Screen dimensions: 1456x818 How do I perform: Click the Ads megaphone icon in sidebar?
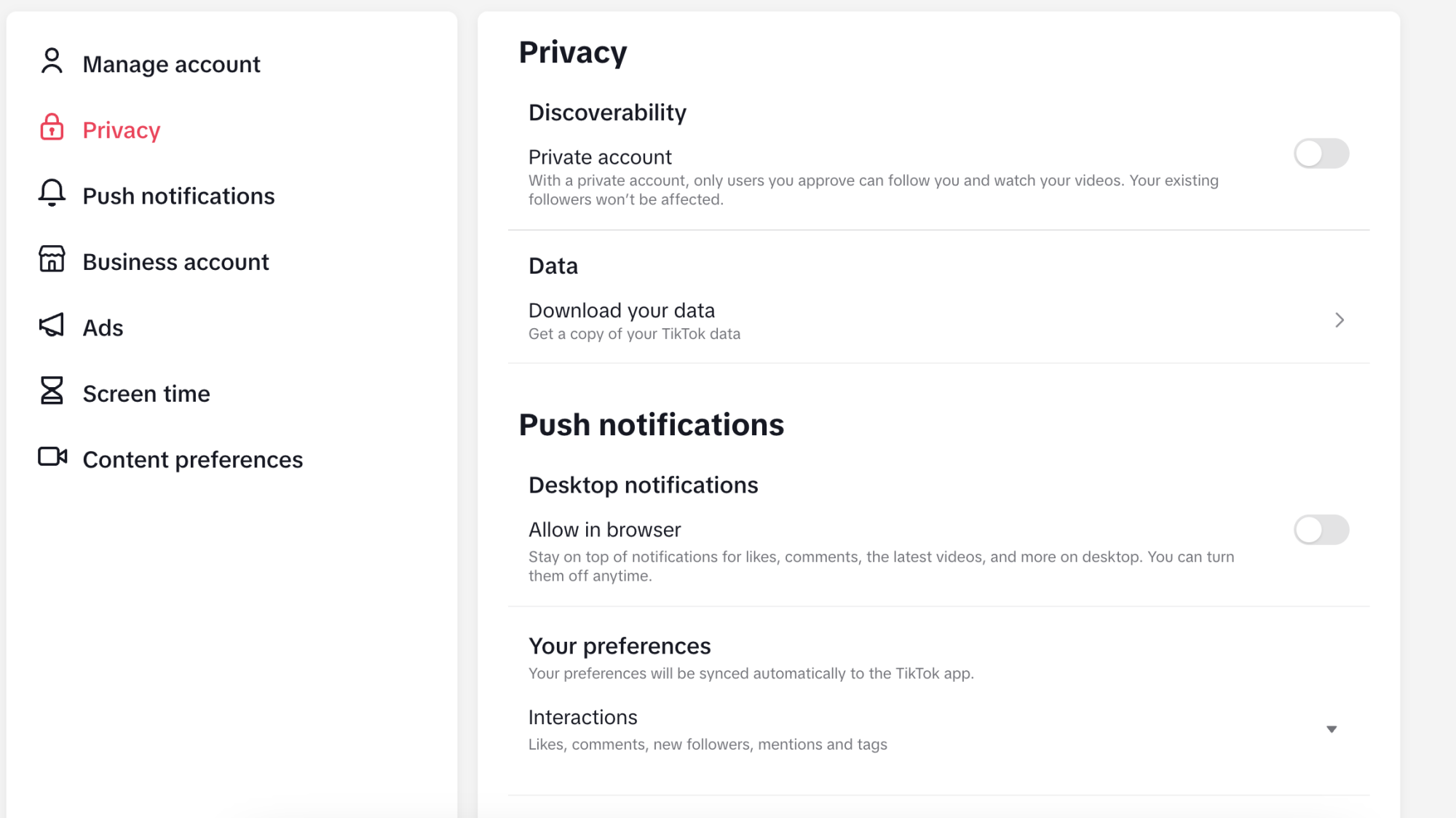(x=51, y=326)
